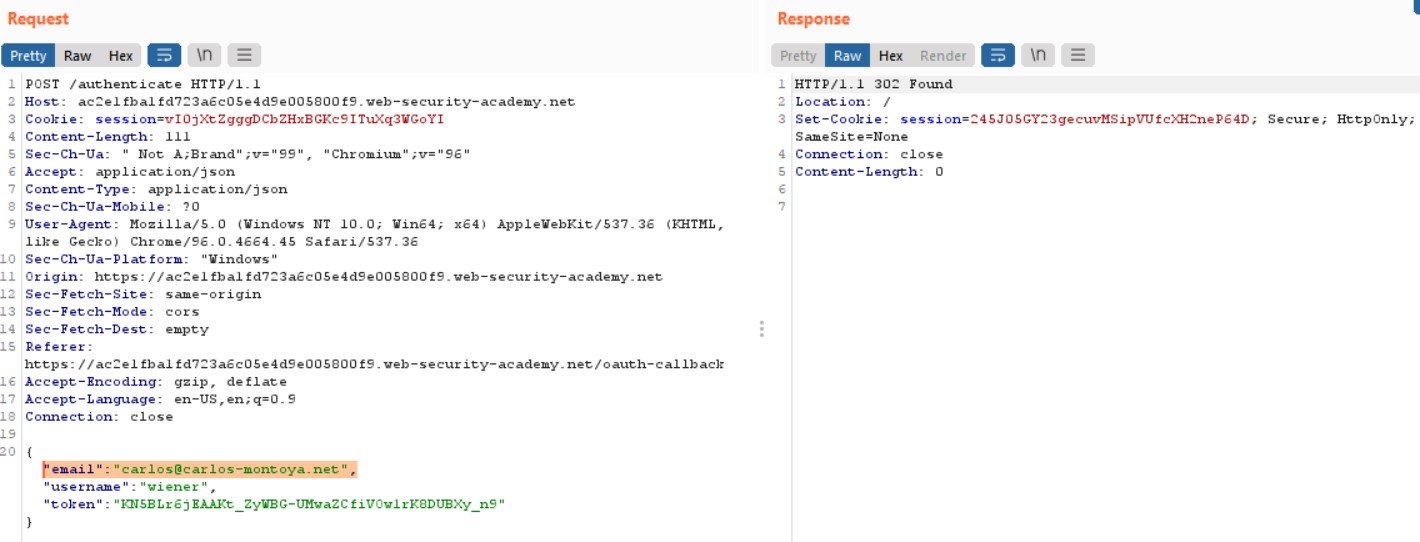
Task: Click the panel divider drag handle dots
Action: tap(762, 329)
